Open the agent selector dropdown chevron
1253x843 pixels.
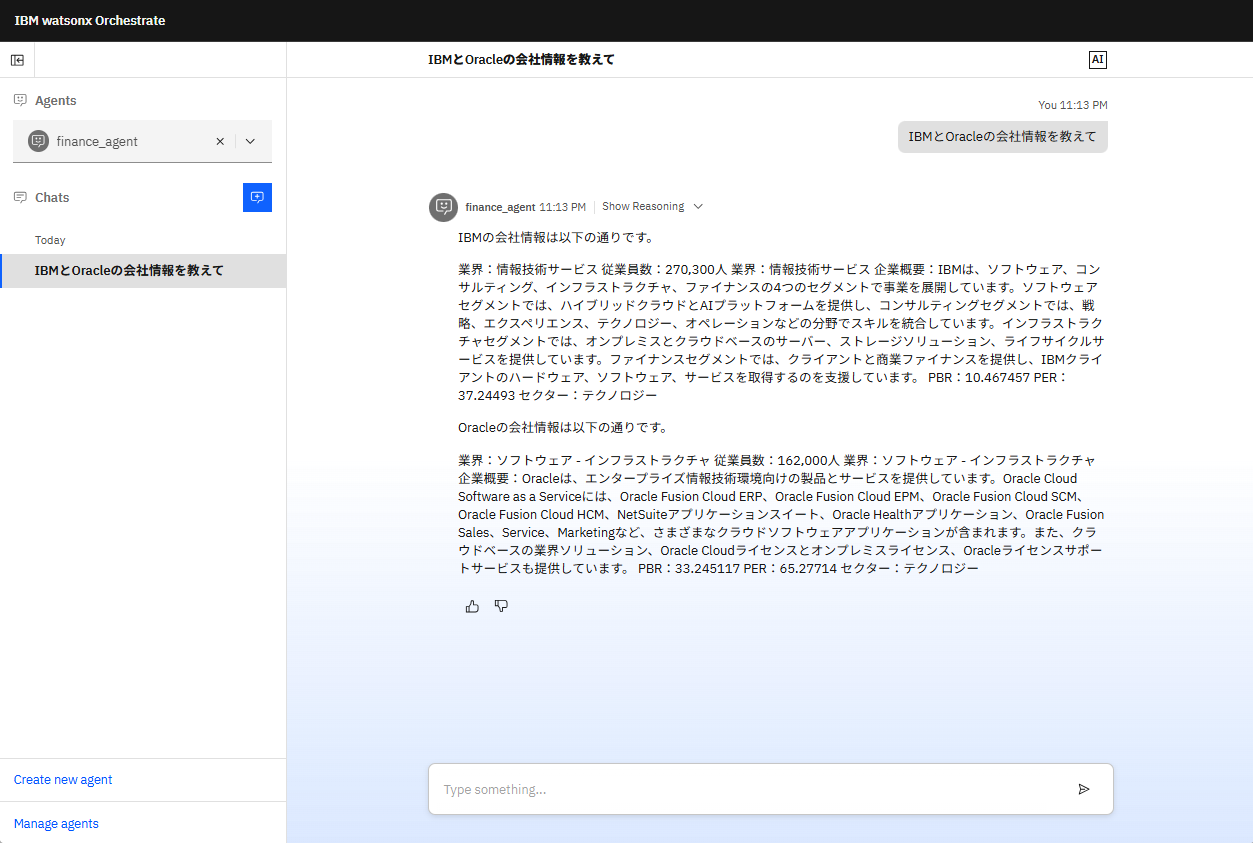(x=250, y=141)
